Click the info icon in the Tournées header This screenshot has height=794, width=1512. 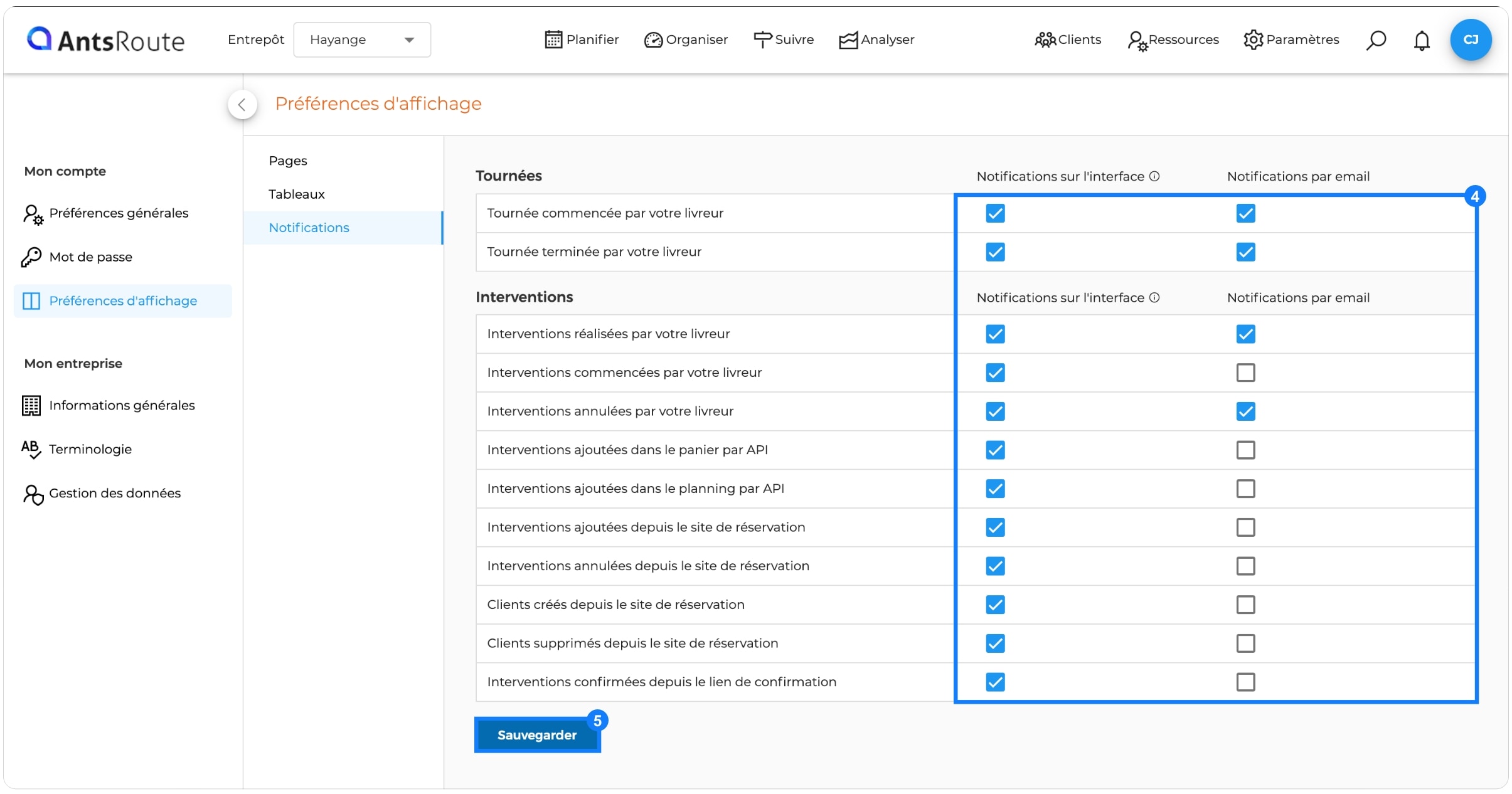coord(1154,176)
